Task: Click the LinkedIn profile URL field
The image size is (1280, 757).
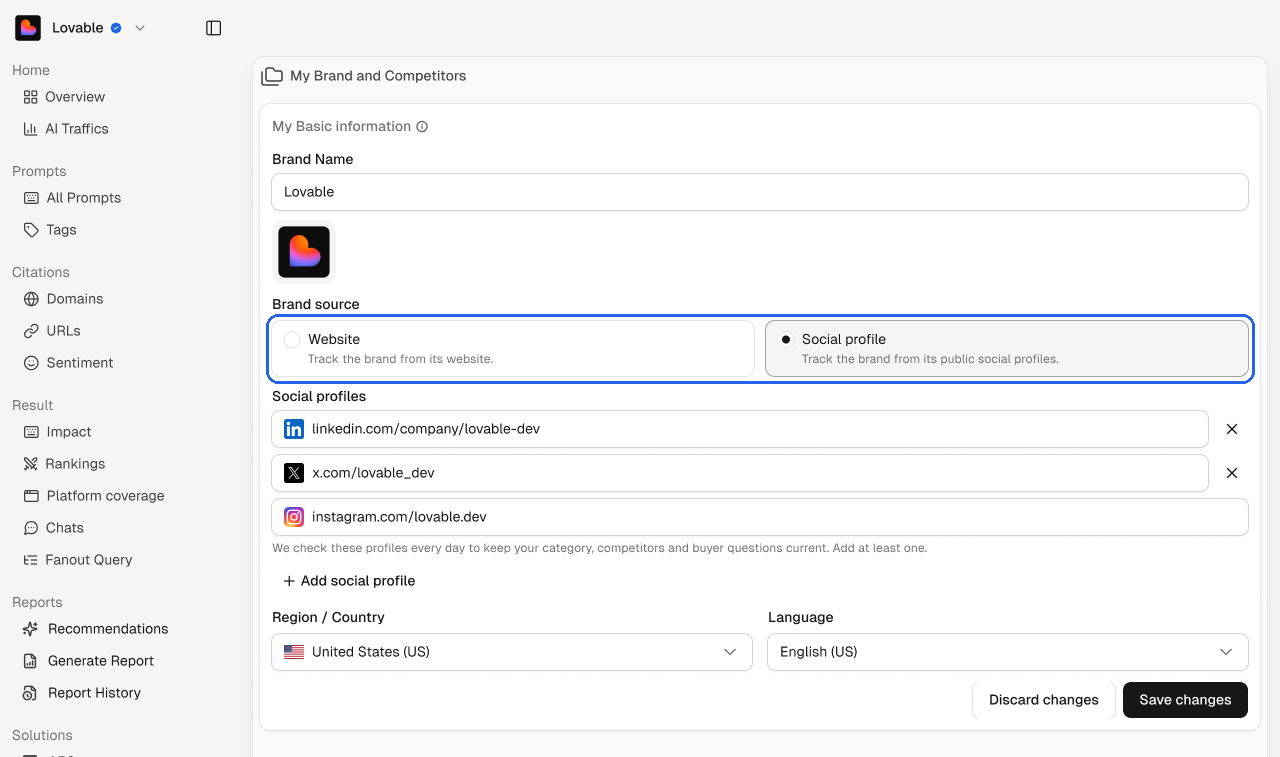Action: [740, 429]
